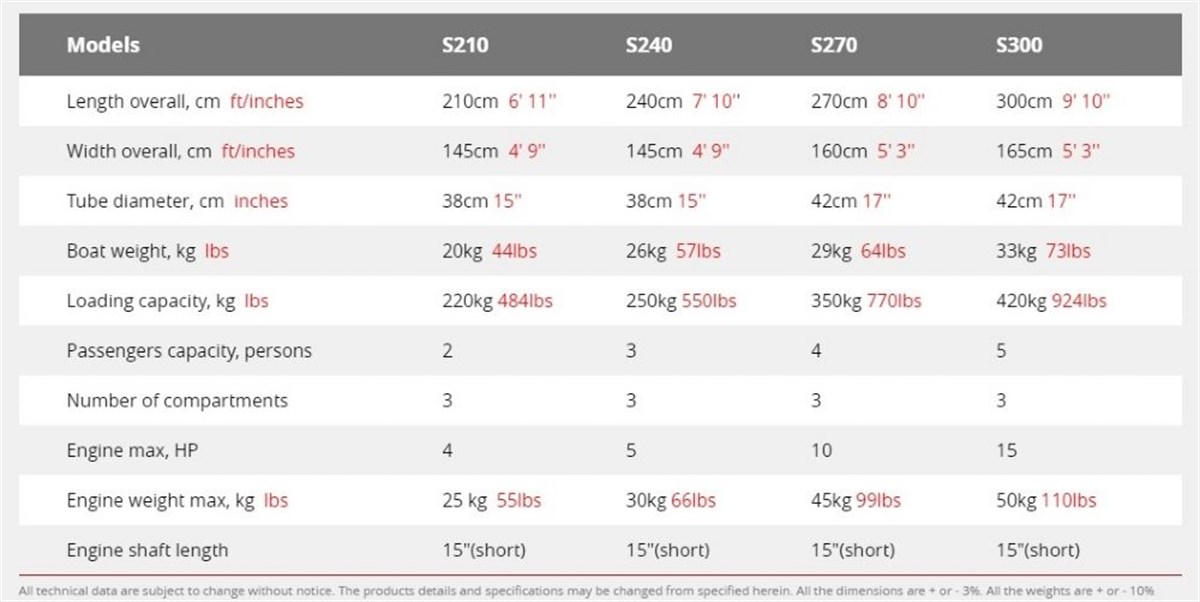
Task: Click the Engine shaft length label
Action: coord(147,550)
